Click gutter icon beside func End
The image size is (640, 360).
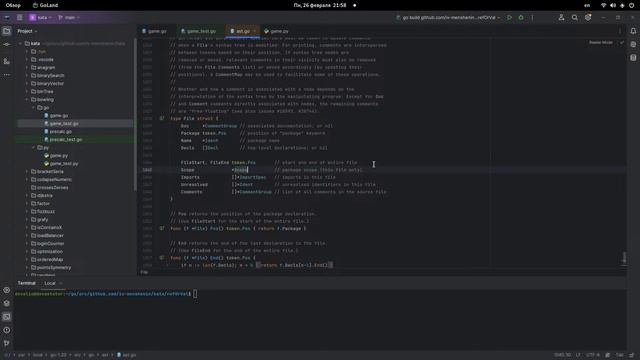pyautogui.click(x=162, y=258)
